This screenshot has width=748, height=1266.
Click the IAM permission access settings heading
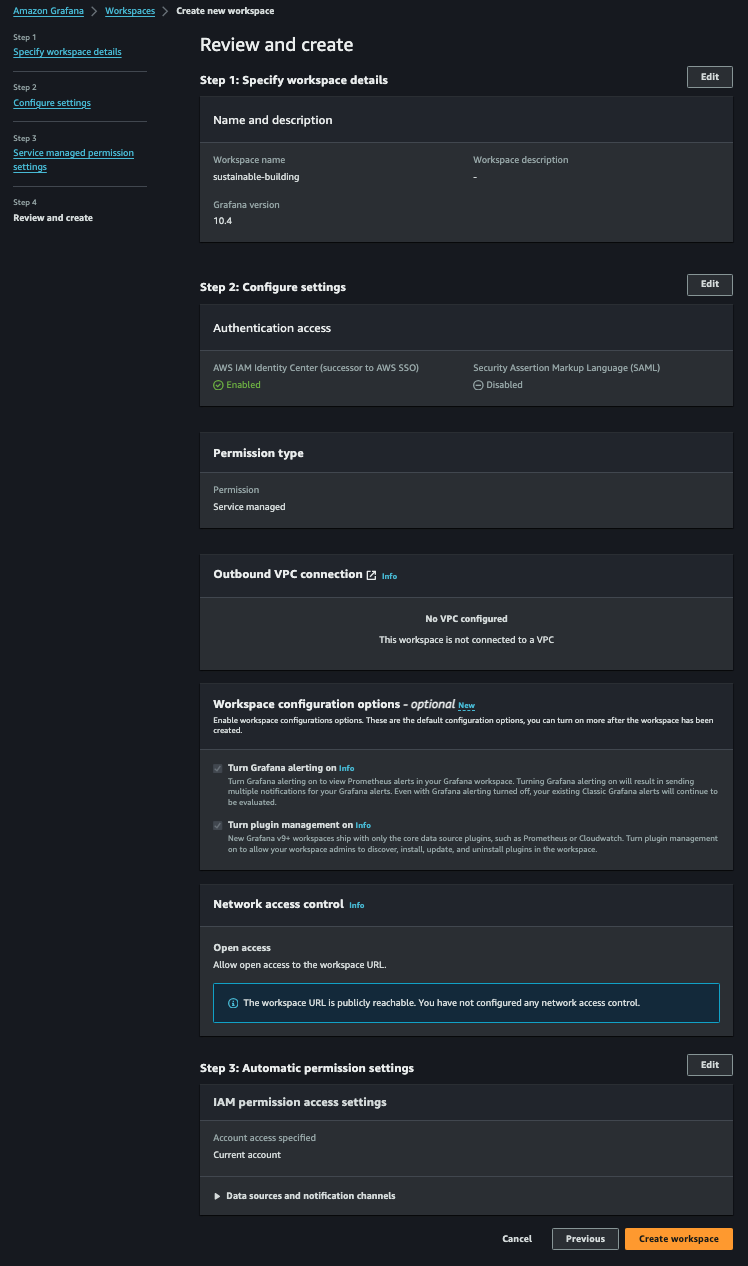(x=300, y=1102)
